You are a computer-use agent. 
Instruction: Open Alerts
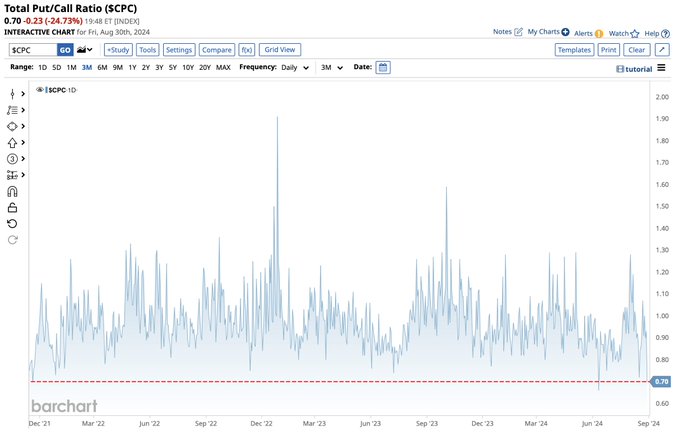point(588,33)
